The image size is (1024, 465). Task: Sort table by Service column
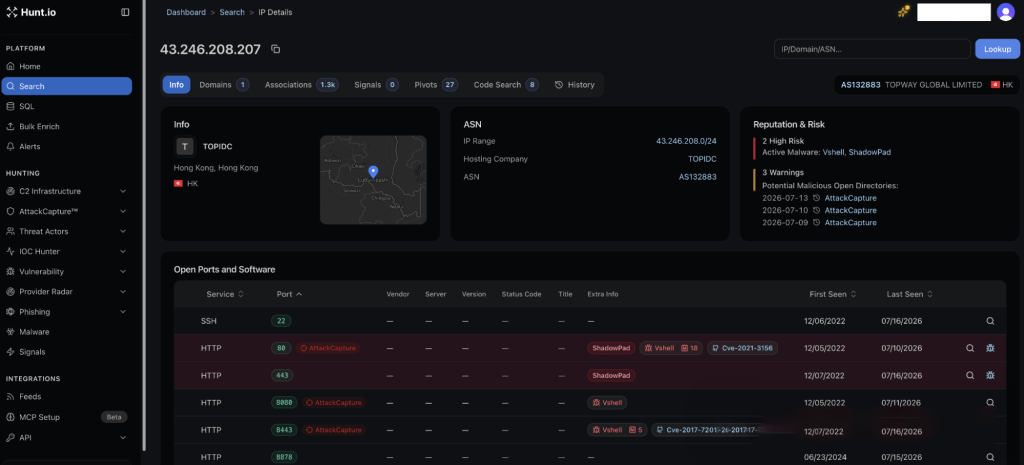pos(225,294)
